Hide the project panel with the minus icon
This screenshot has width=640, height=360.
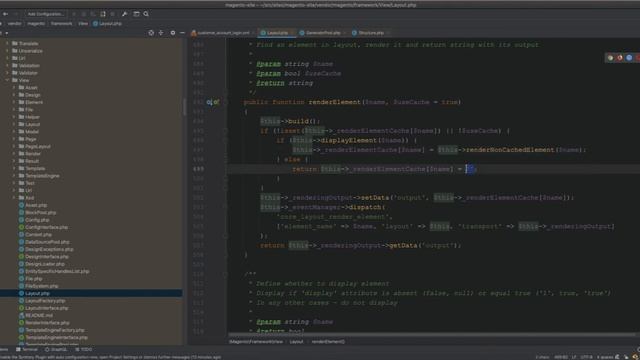pyautogui.click(x=182, y=33)
